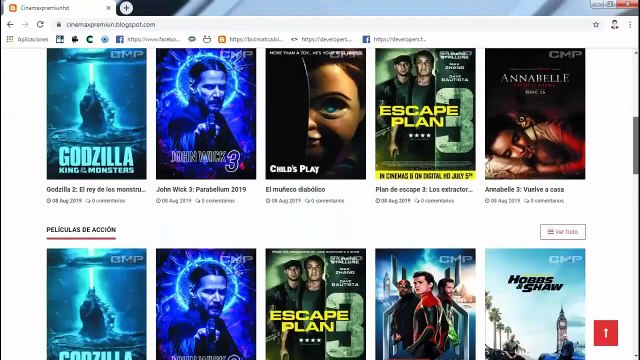The height and width of the screenshot is (360, 640).
Task: Open the Escape Plan 3 poster in Películas de Acción
Action: pos(316,304)
